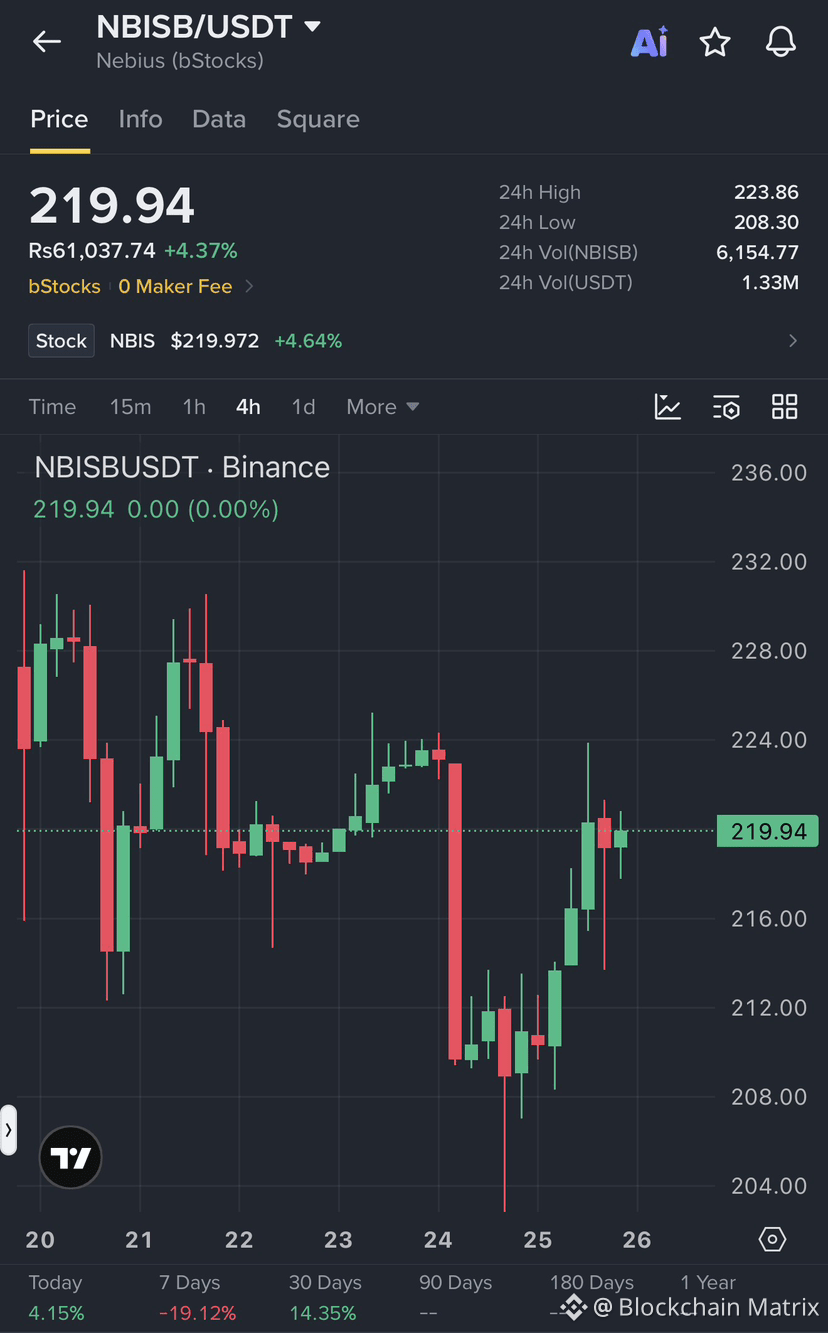This screenshot has width=828, height=1333.
Task: Tap the bStocks label link
Action: click(x=64, y=287)
